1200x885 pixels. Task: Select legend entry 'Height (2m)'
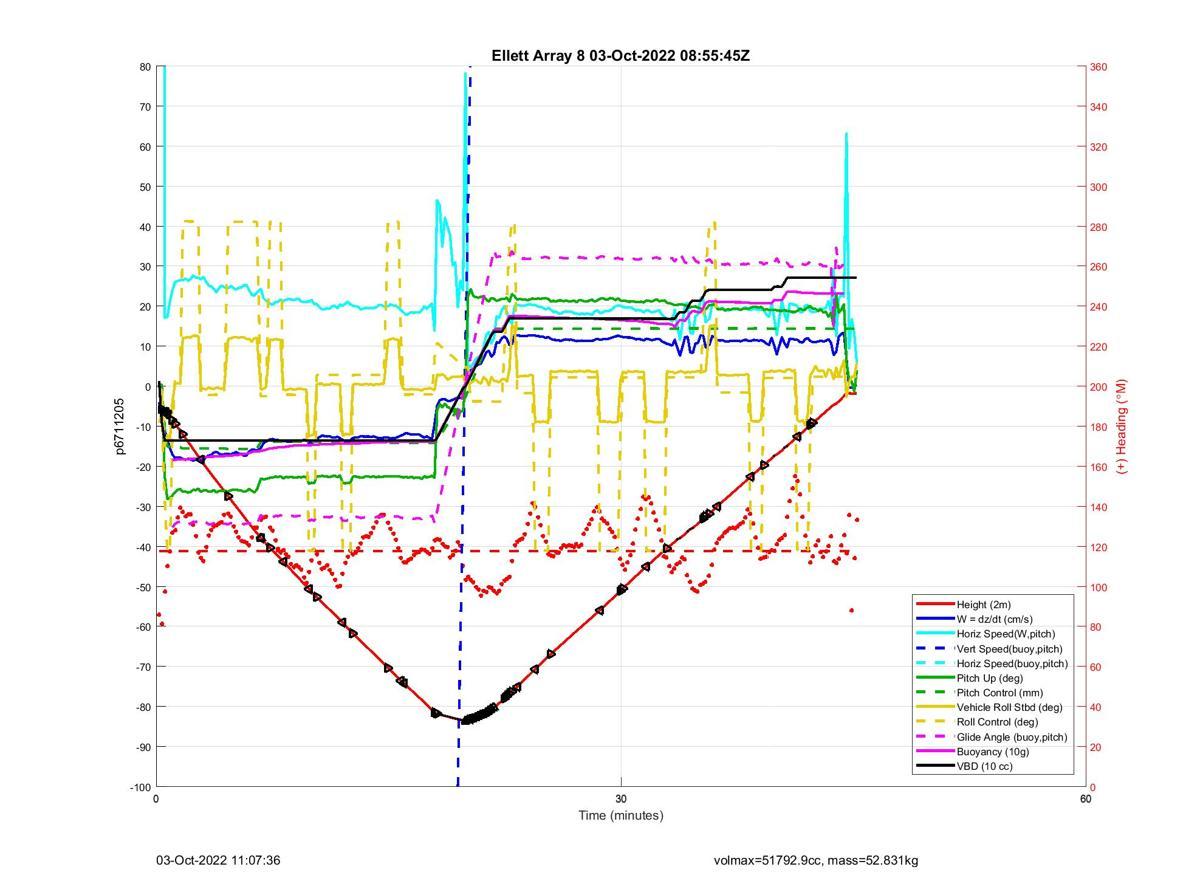click(983, 604)
